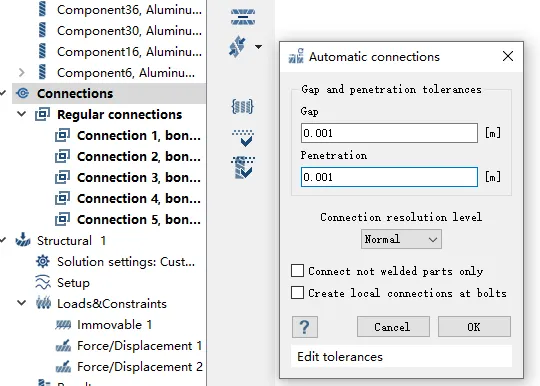
Task: Click Cancel in Automatic connections dialog
Action: (393, 326)
